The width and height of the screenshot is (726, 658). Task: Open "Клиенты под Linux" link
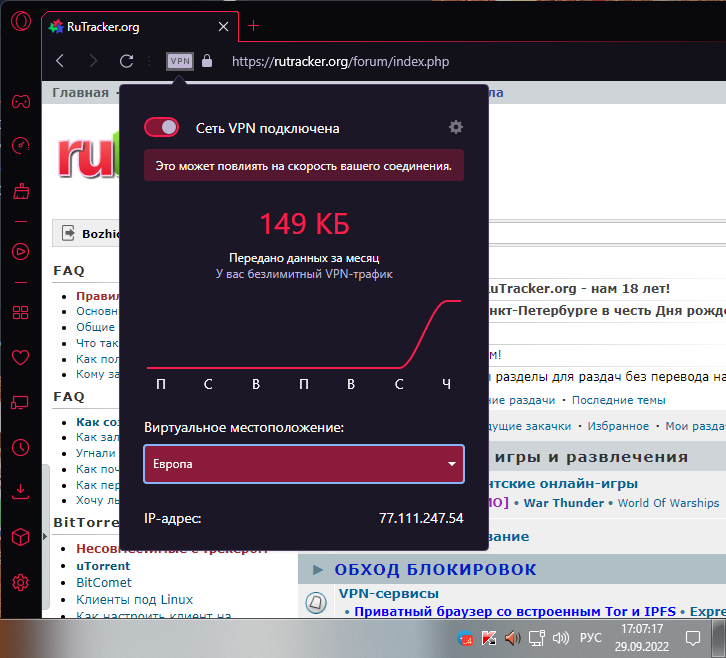point(134,600)
